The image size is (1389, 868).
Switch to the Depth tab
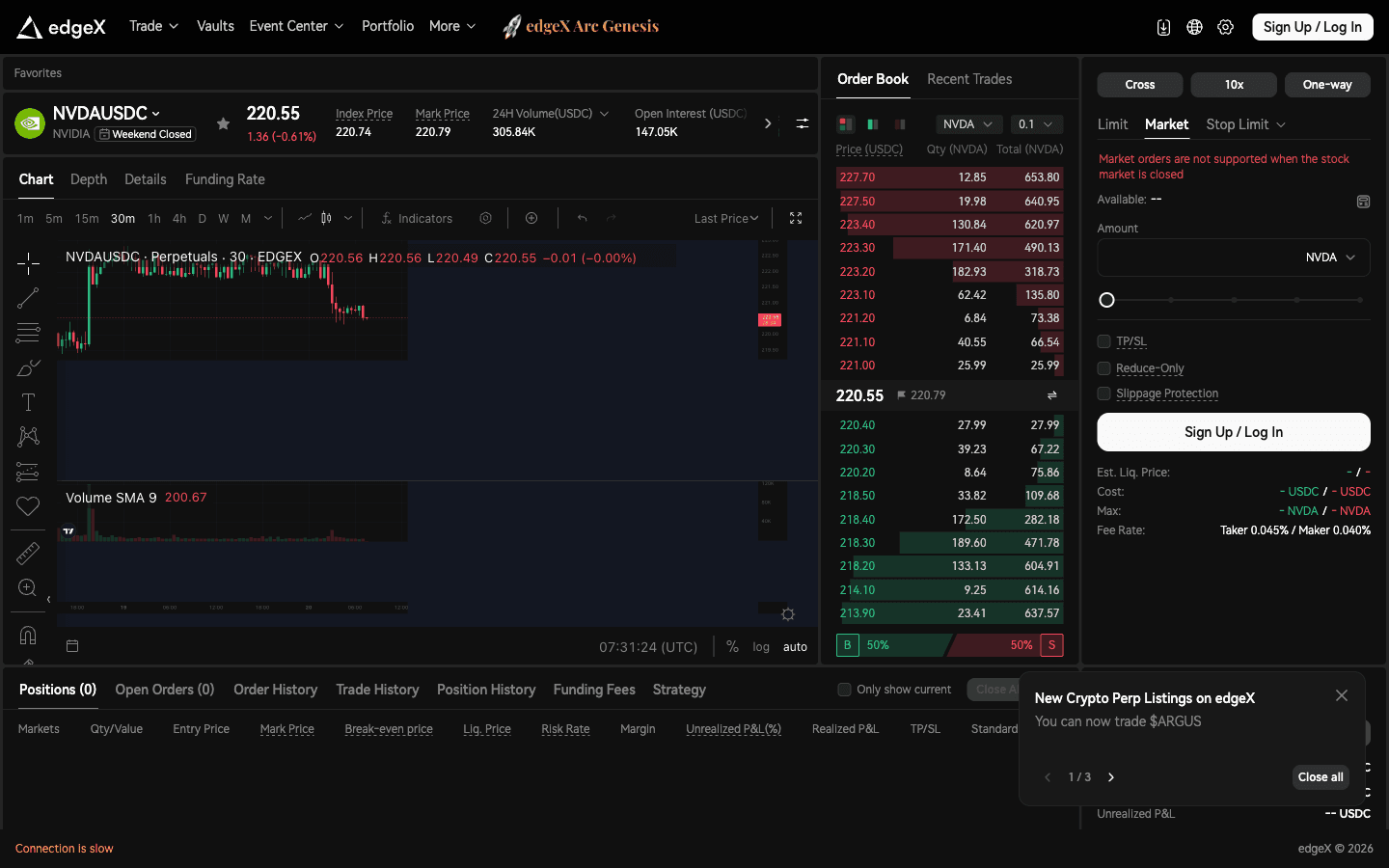89,179
